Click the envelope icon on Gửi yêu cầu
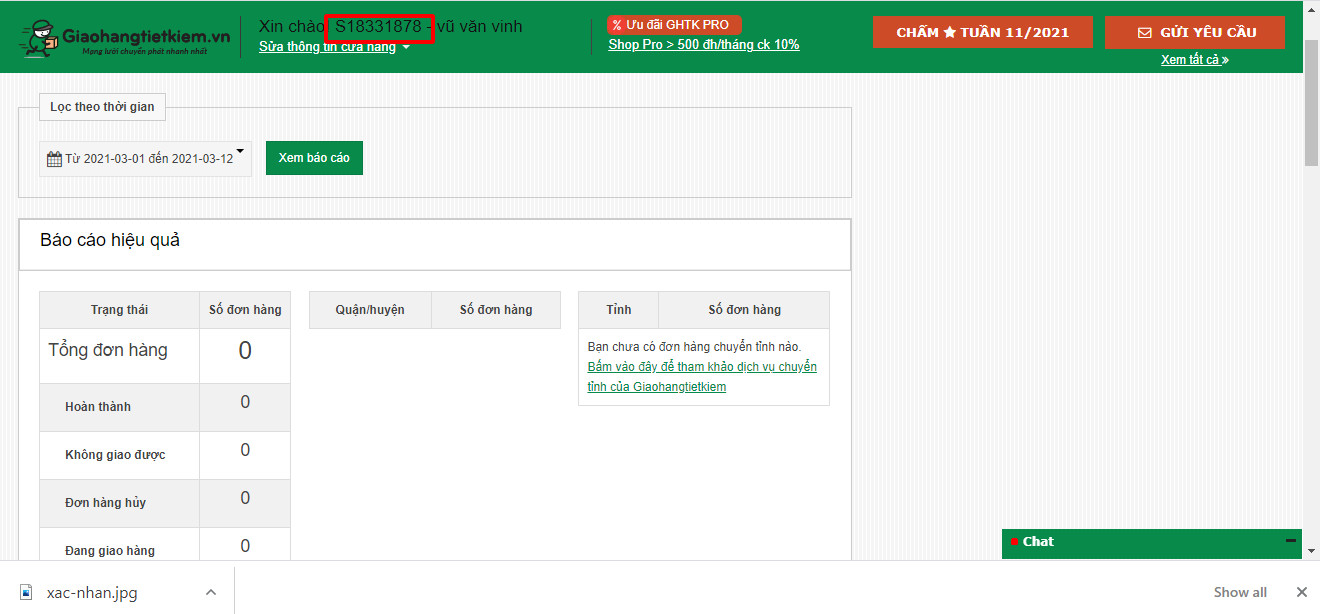The width and height of the screenshot is (1320, 614). pyautogui.click(x=1145, y=33)
